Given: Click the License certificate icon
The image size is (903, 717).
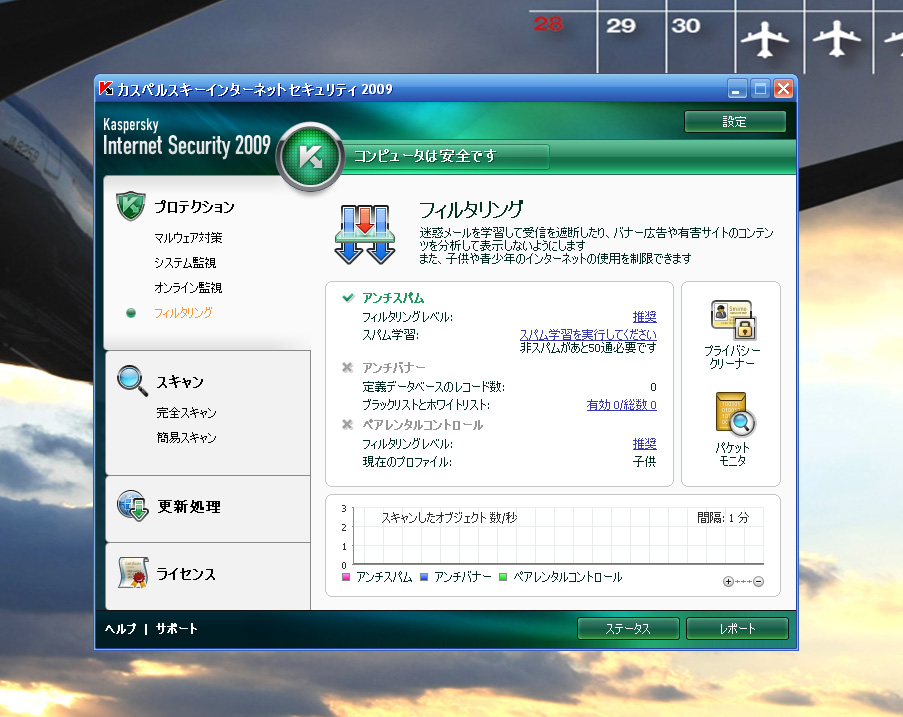Looking at the screenshot, I should [133, 572].
